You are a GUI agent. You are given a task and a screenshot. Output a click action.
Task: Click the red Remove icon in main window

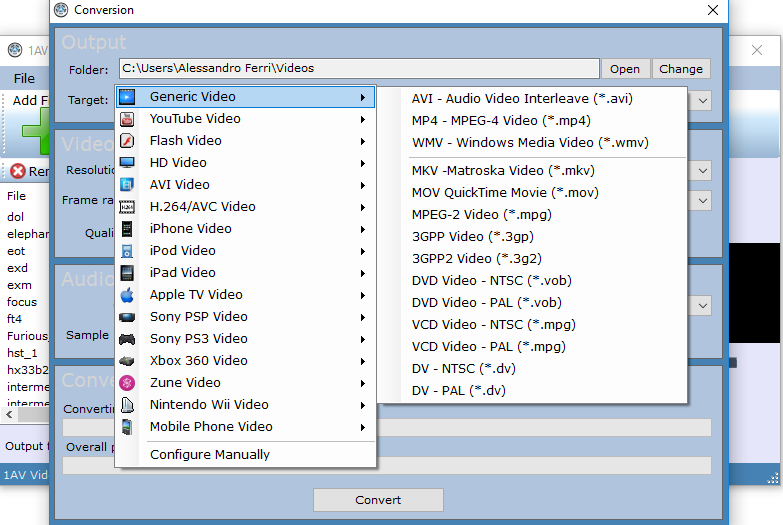[18, 171]
